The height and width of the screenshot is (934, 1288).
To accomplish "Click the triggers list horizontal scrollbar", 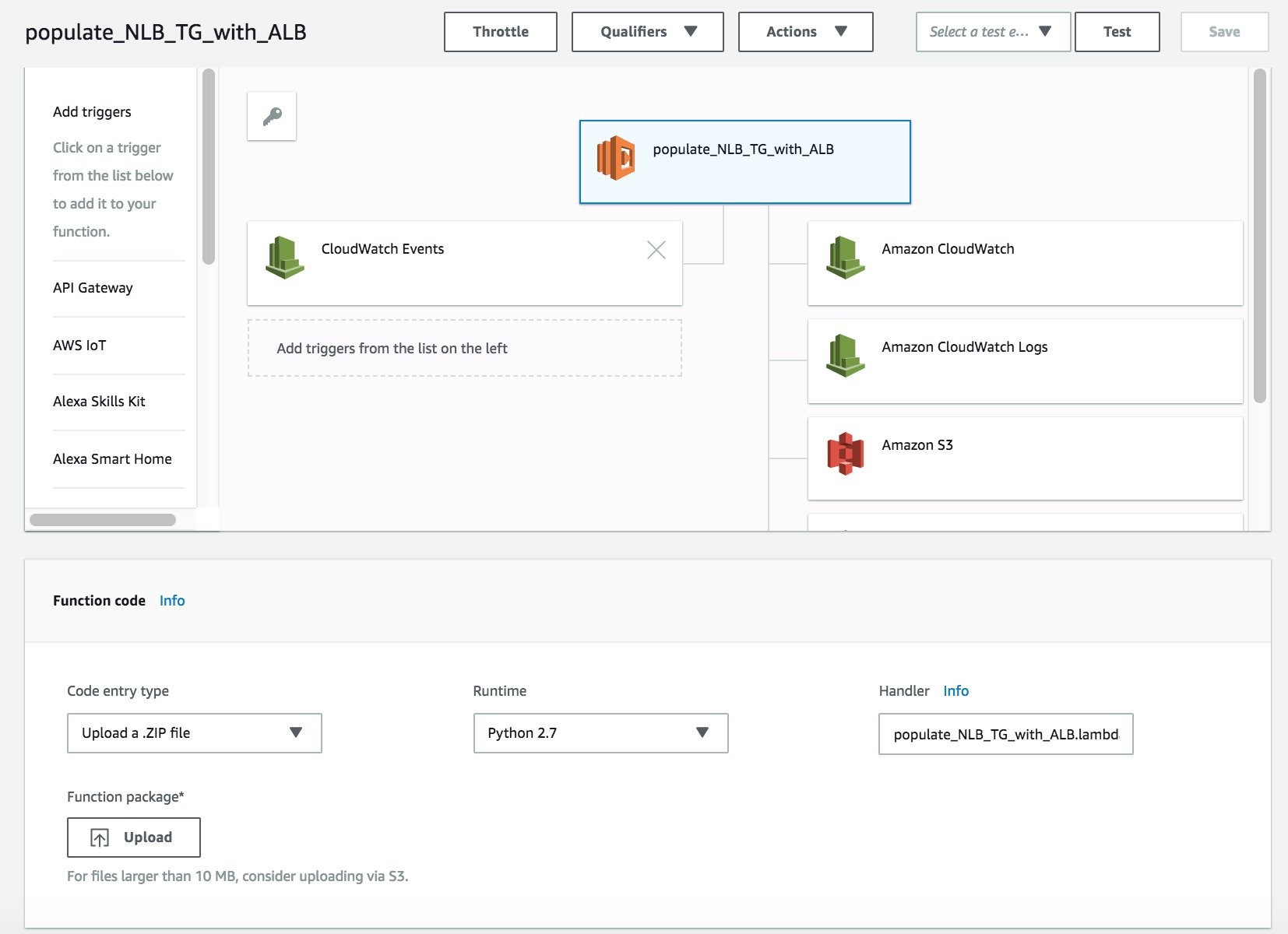I will tap(103, 520).
